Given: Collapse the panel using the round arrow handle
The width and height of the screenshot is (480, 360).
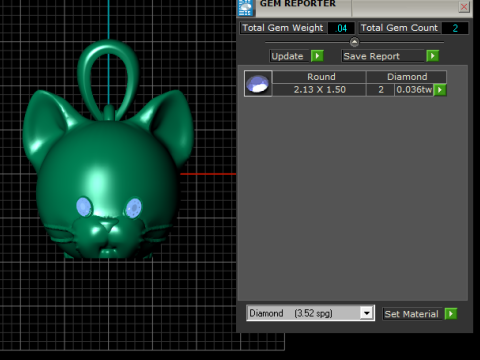Looking at the screenshot, I should coord(354,42).
